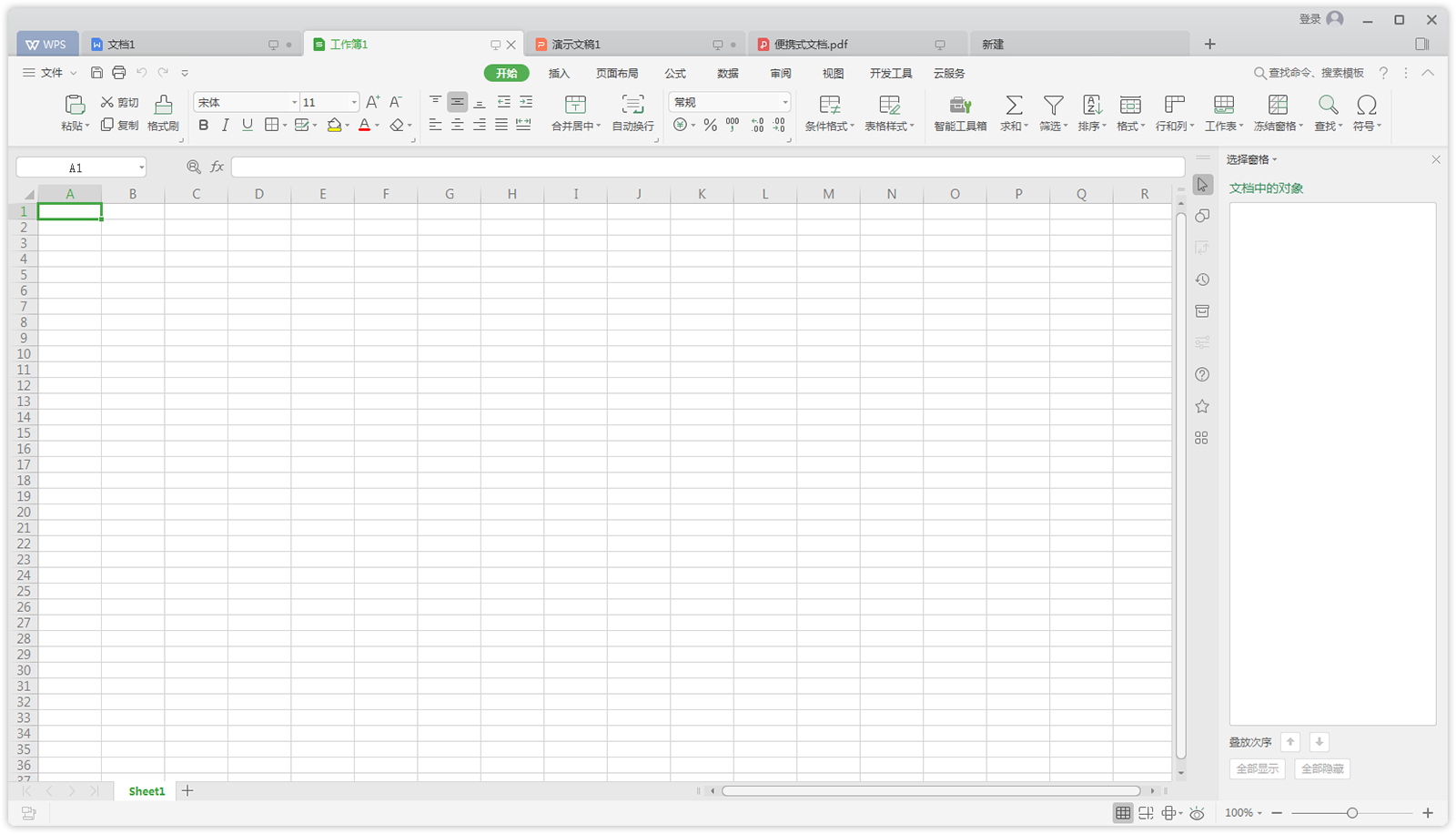Click the fill color bucket swatch
Screen dimensions: 1456x834
coord(334,126)
